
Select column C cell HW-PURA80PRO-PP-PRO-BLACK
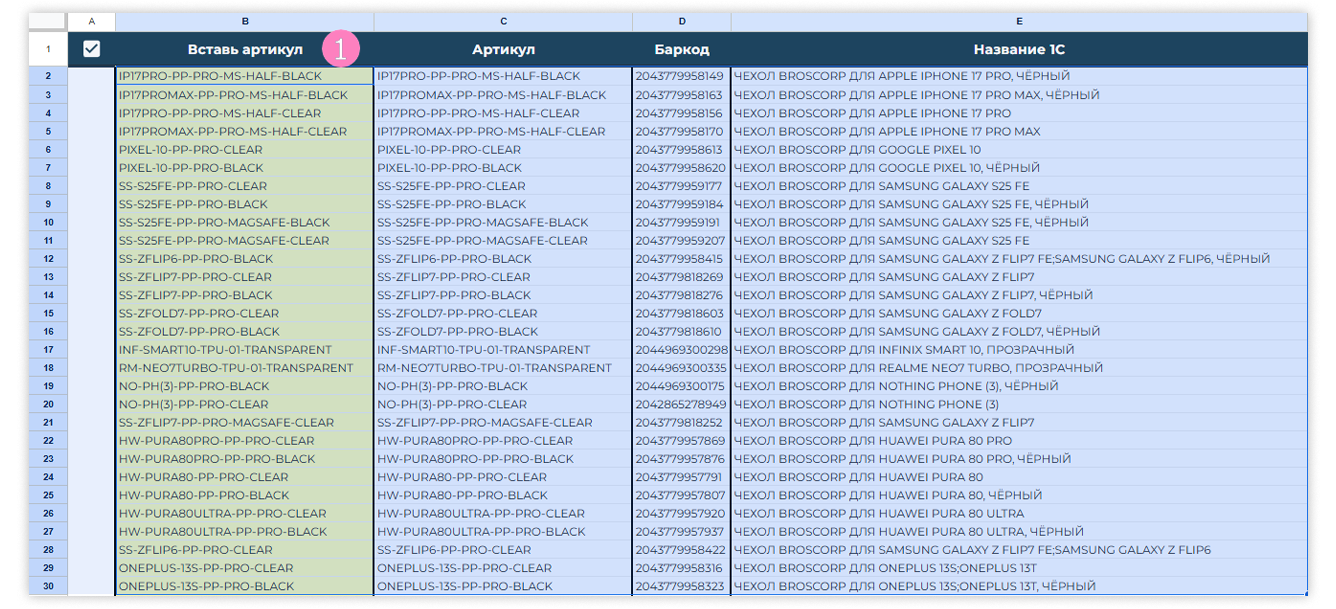503,459
